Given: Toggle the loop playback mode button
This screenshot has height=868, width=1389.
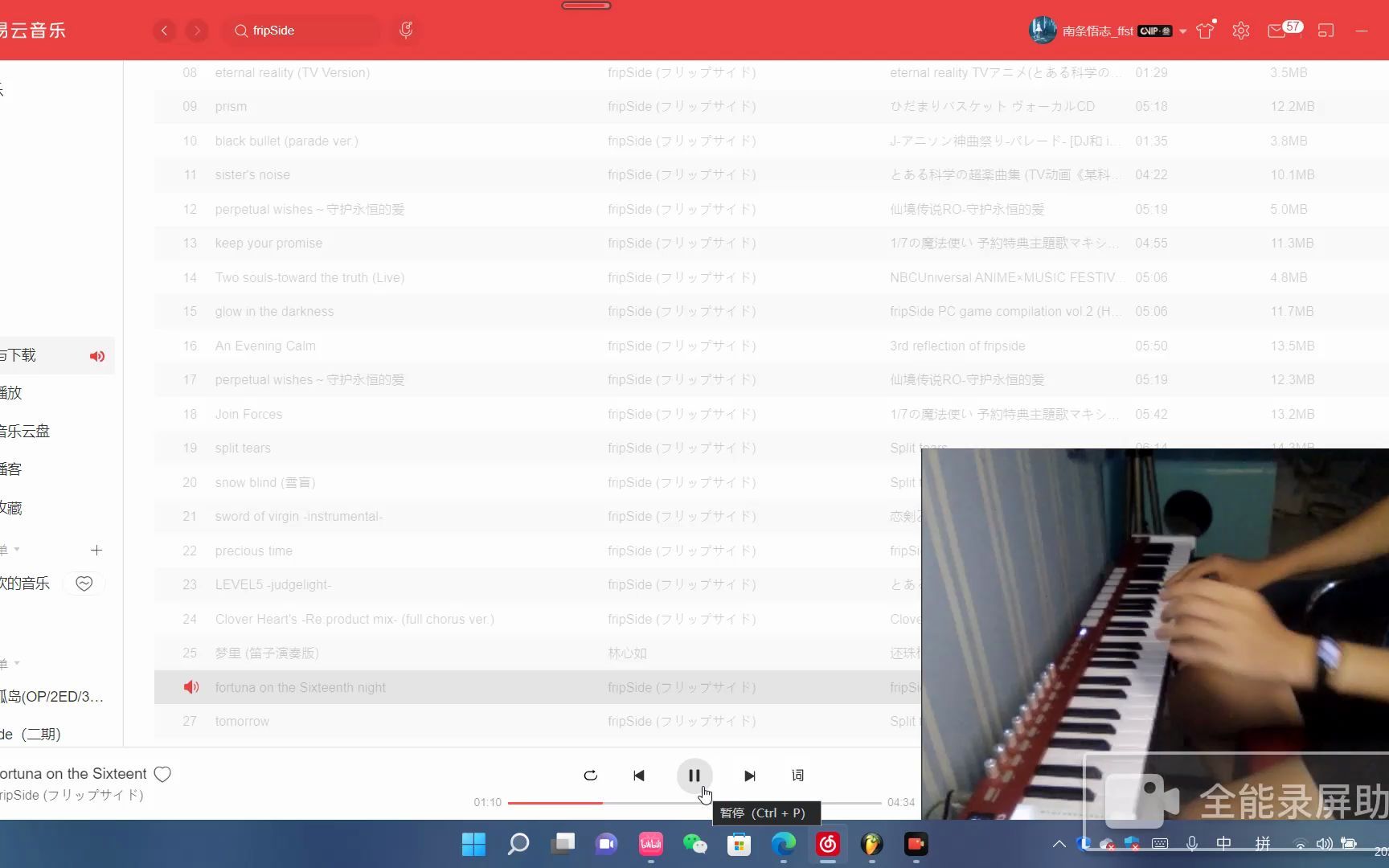Looking at the screenshot, I should (590, 776).
